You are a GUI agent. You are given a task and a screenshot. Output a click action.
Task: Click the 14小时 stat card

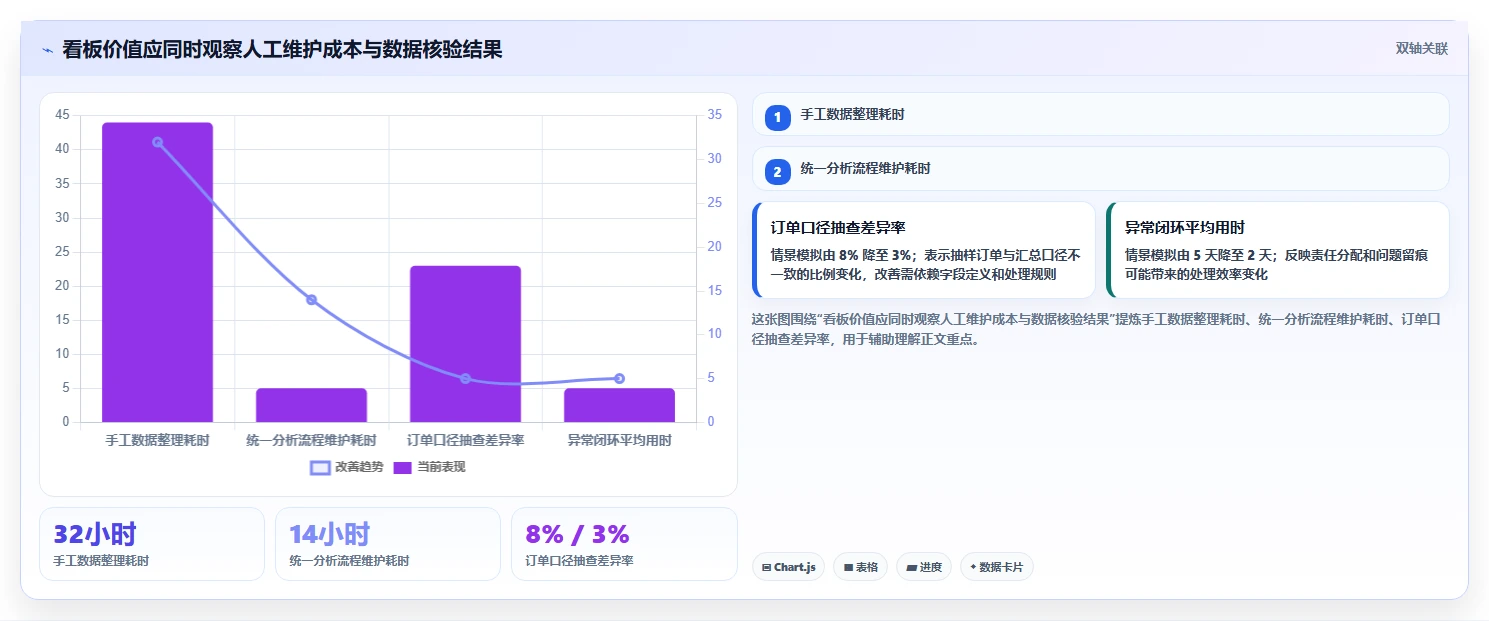[387, 544]
